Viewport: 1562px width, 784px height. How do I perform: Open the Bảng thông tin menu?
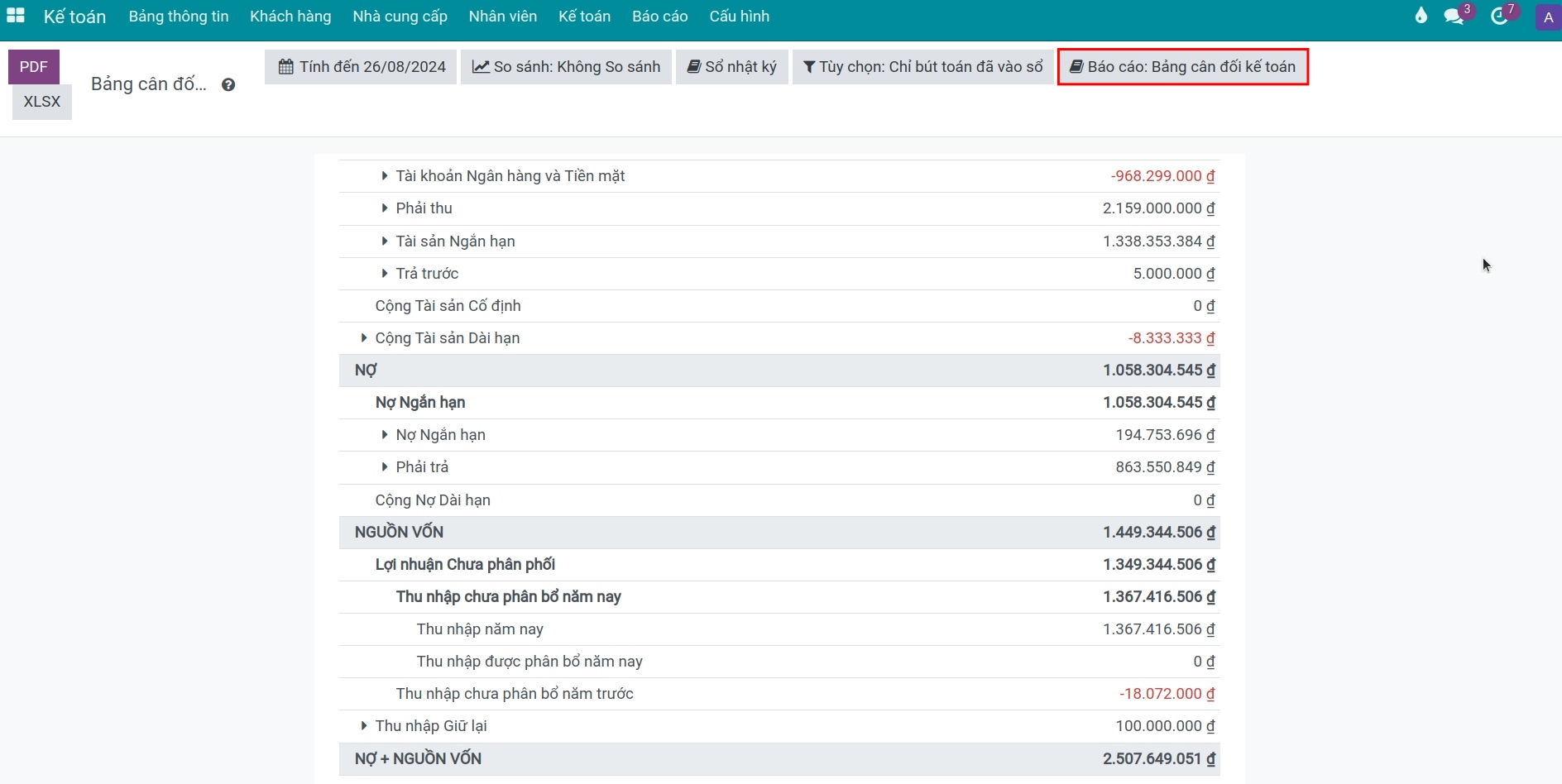(x=179, y=17)
